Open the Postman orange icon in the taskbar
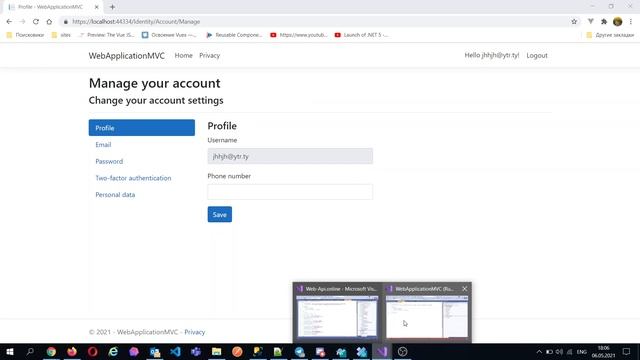The width and height of the screenshot is (640, 360). tap(237, 351)
